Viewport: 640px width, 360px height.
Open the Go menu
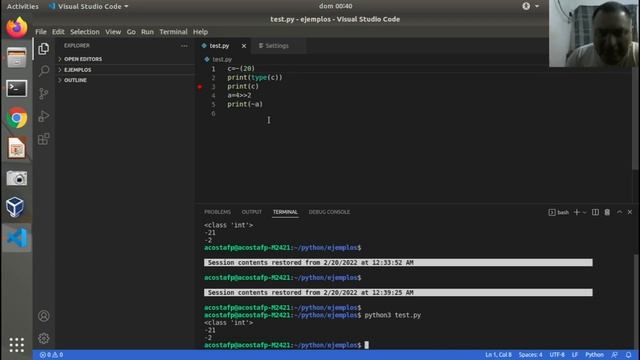click(131, 32)
